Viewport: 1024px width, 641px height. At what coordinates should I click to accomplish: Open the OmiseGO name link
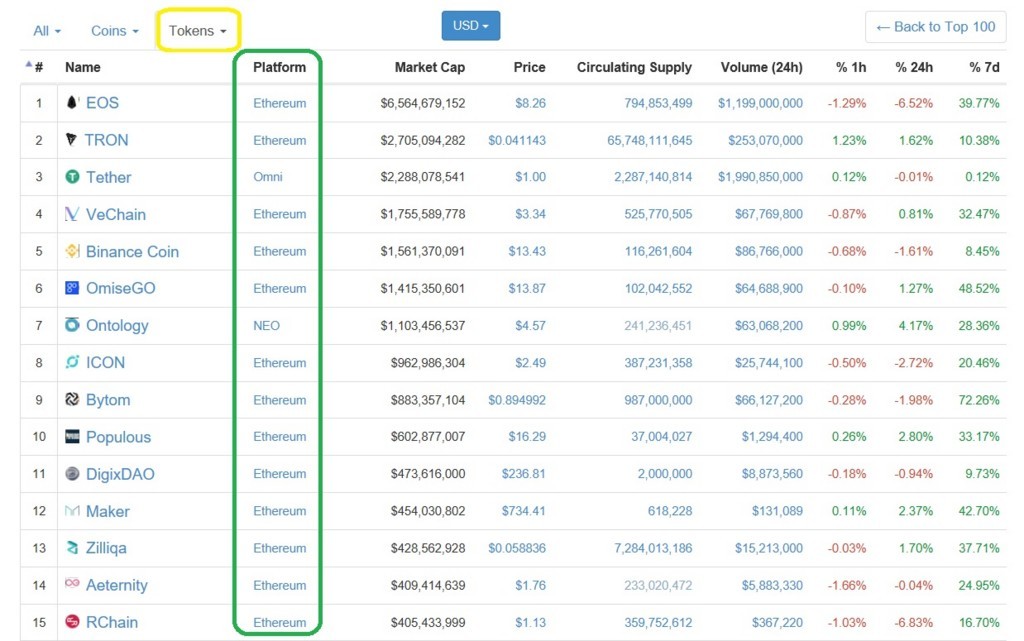[121, 288]
